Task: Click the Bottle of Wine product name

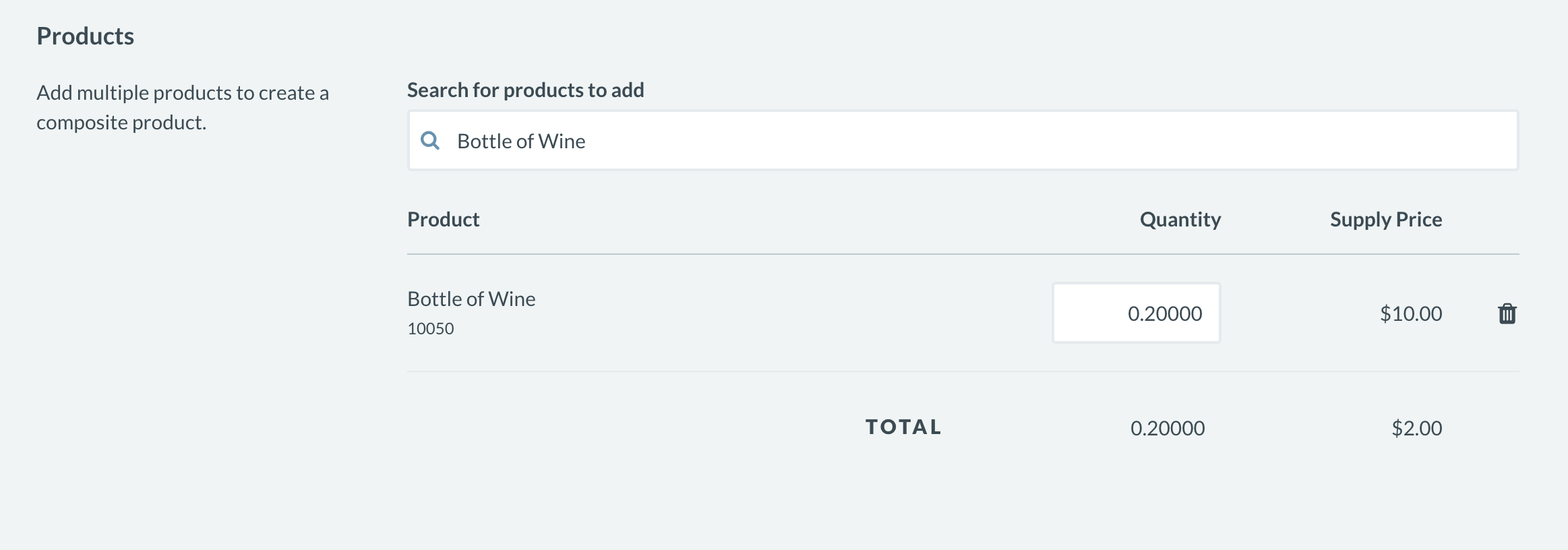Action: click(x=471, y=299)
